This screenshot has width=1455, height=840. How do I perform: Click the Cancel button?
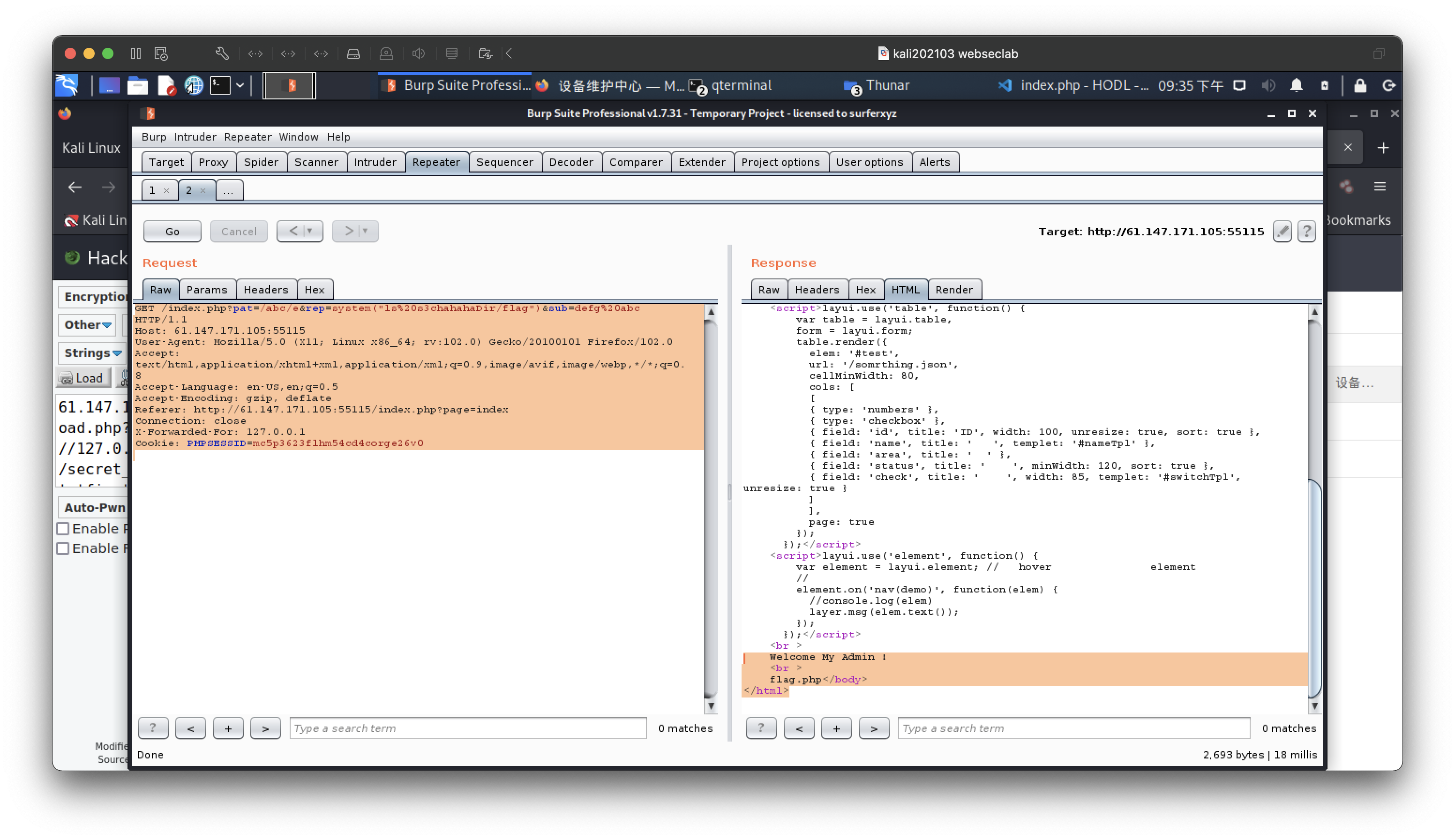click(238, 232)
